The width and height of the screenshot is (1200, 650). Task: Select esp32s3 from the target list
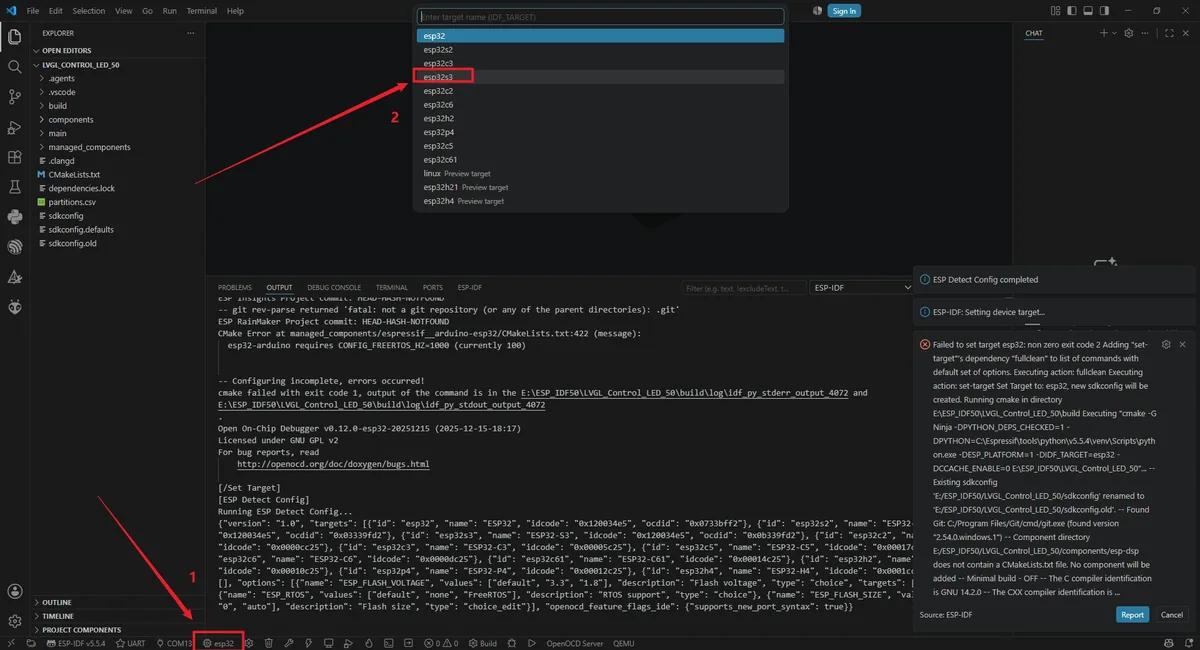pos(600,77)
